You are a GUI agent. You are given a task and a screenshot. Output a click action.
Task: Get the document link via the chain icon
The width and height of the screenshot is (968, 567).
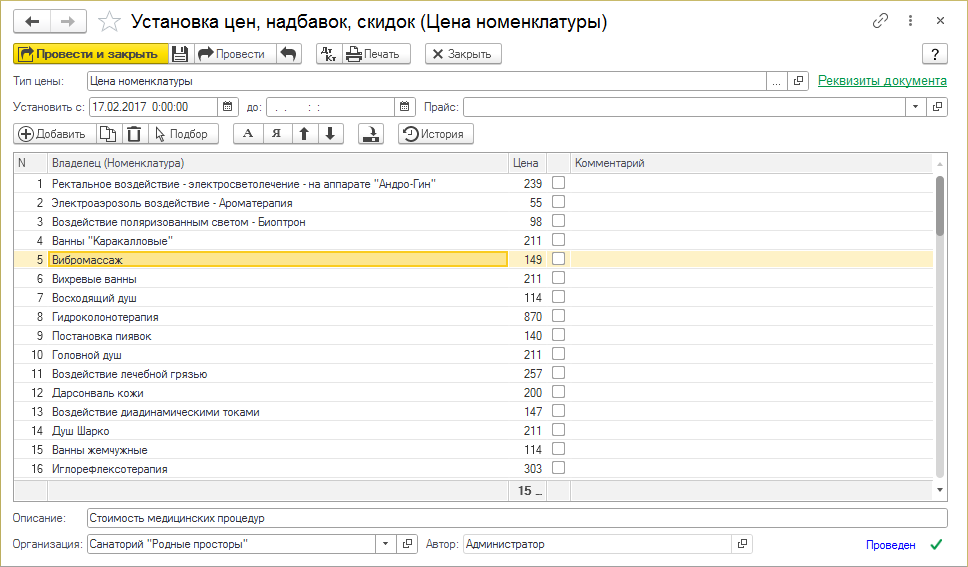click(x=881, y=21)
